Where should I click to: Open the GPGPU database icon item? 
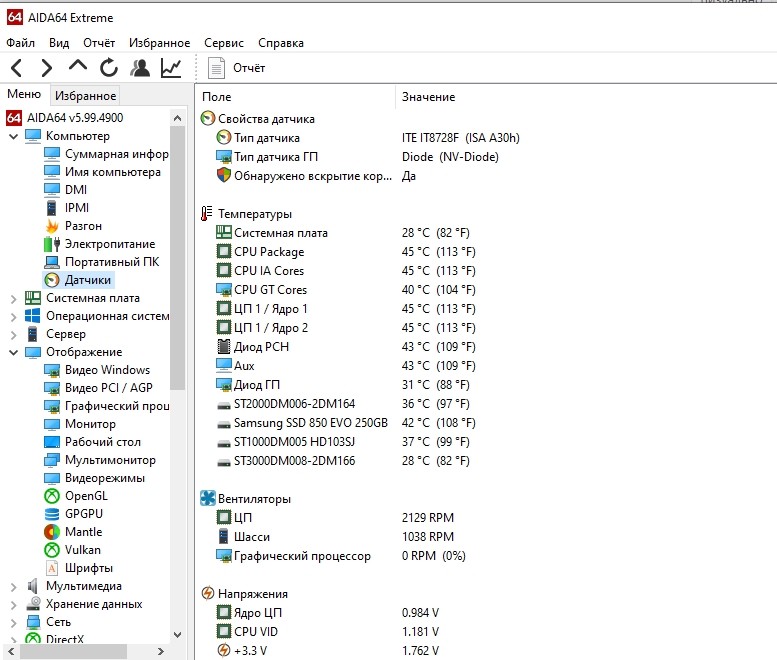pos(52,514)
